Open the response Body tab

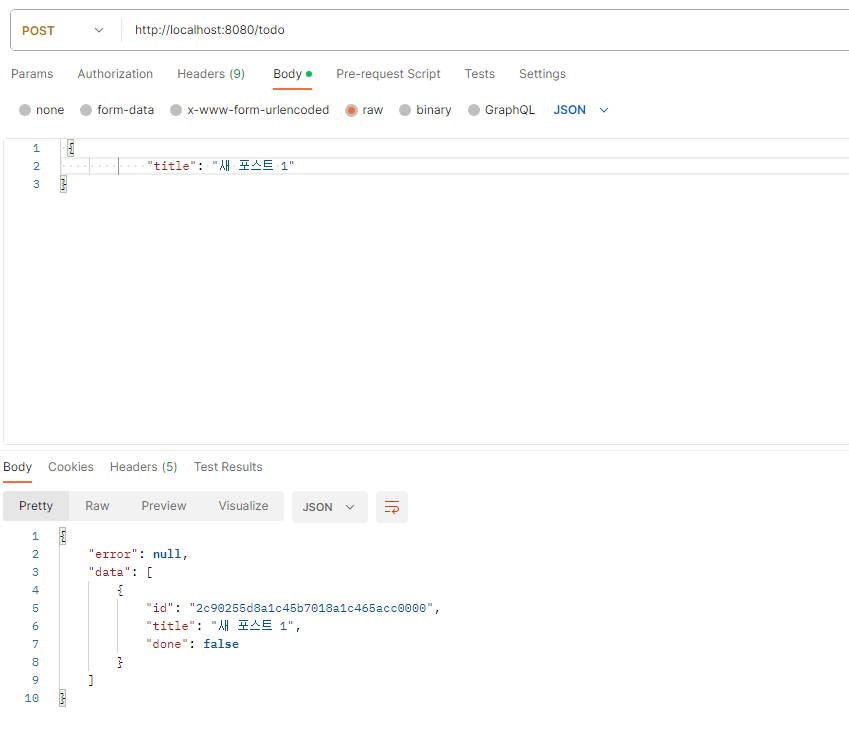point(17,467)
